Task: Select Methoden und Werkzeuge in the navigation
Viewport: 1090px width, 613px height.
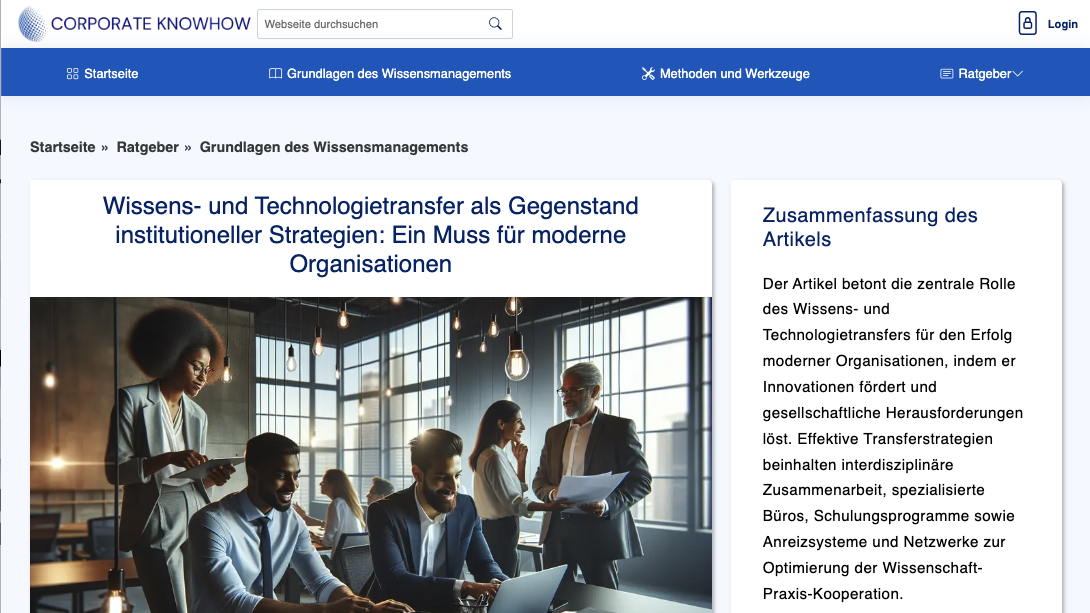Action: (x=735, y=73)
